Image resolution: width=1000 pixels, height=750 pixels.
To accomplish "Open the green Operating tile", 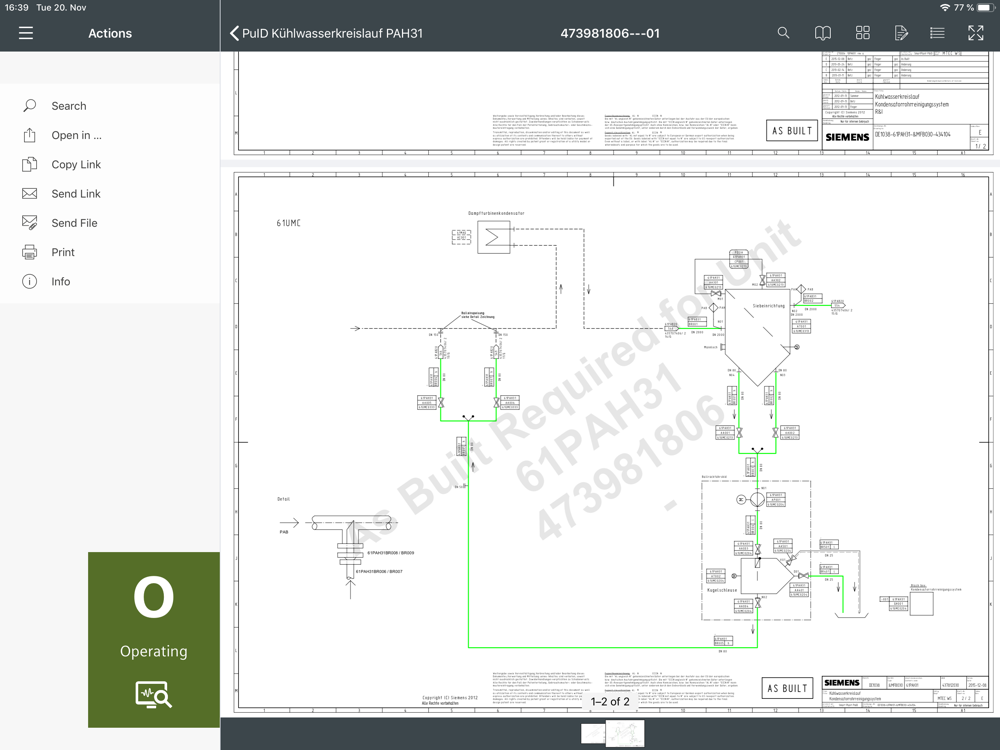I will (154, 640).
